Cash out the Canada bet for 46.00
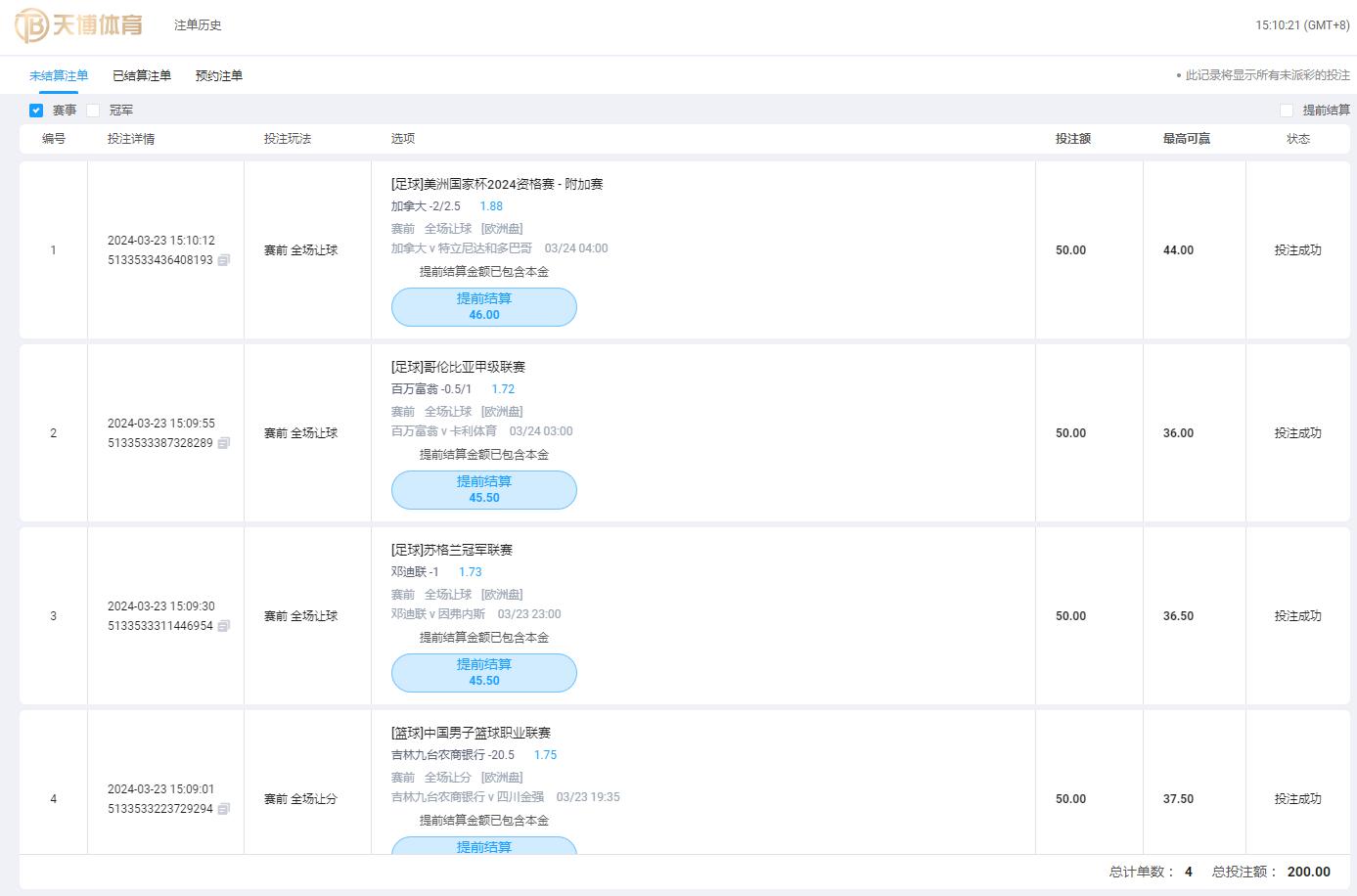 point(484,307)
